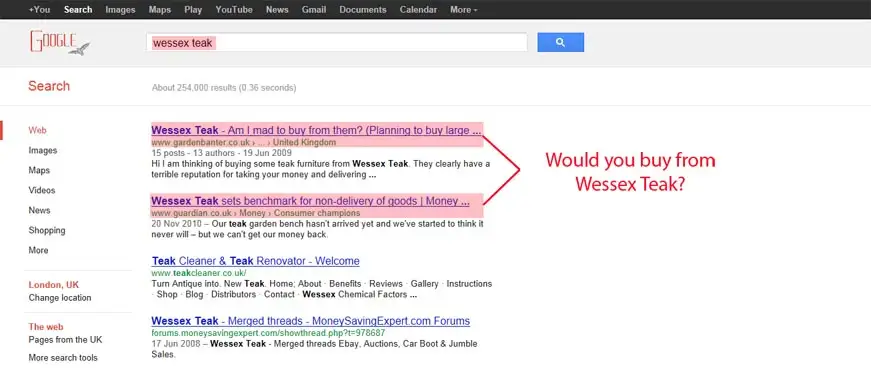Click www.teakcleaner.co.uk URL text
This screenshot has height=374, width=871.
click(199, 273)
